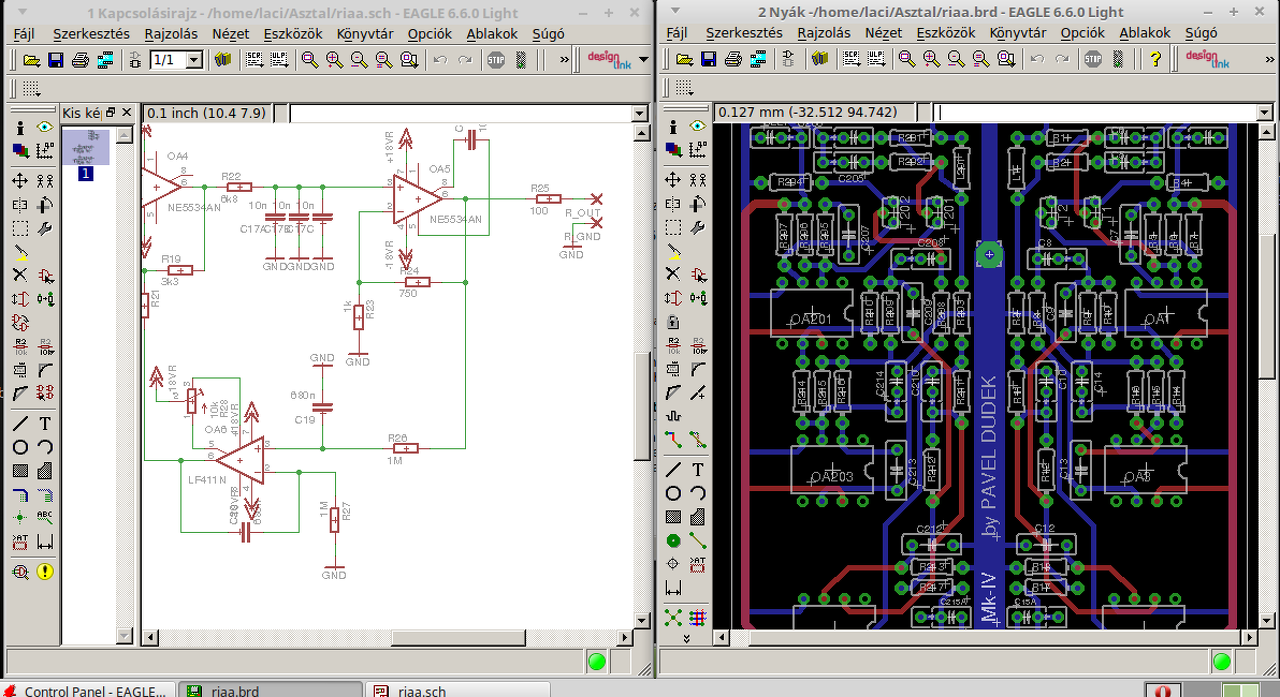This screenshot has height=697, width=1280.
Task: Select the Text tool in schematic palette
Action: pos(45,423)
